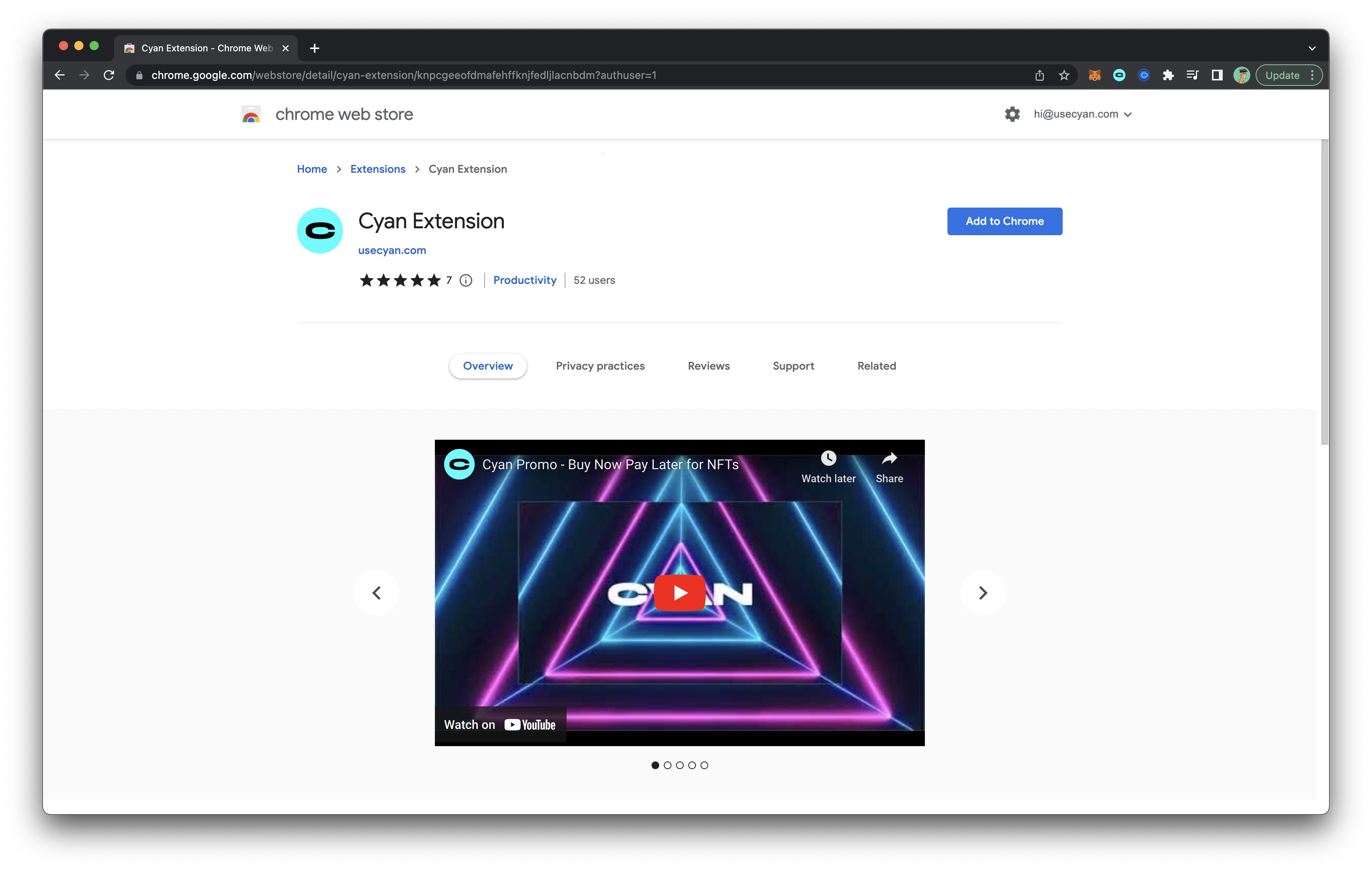Open the web store settings gear

(1012, 114)
